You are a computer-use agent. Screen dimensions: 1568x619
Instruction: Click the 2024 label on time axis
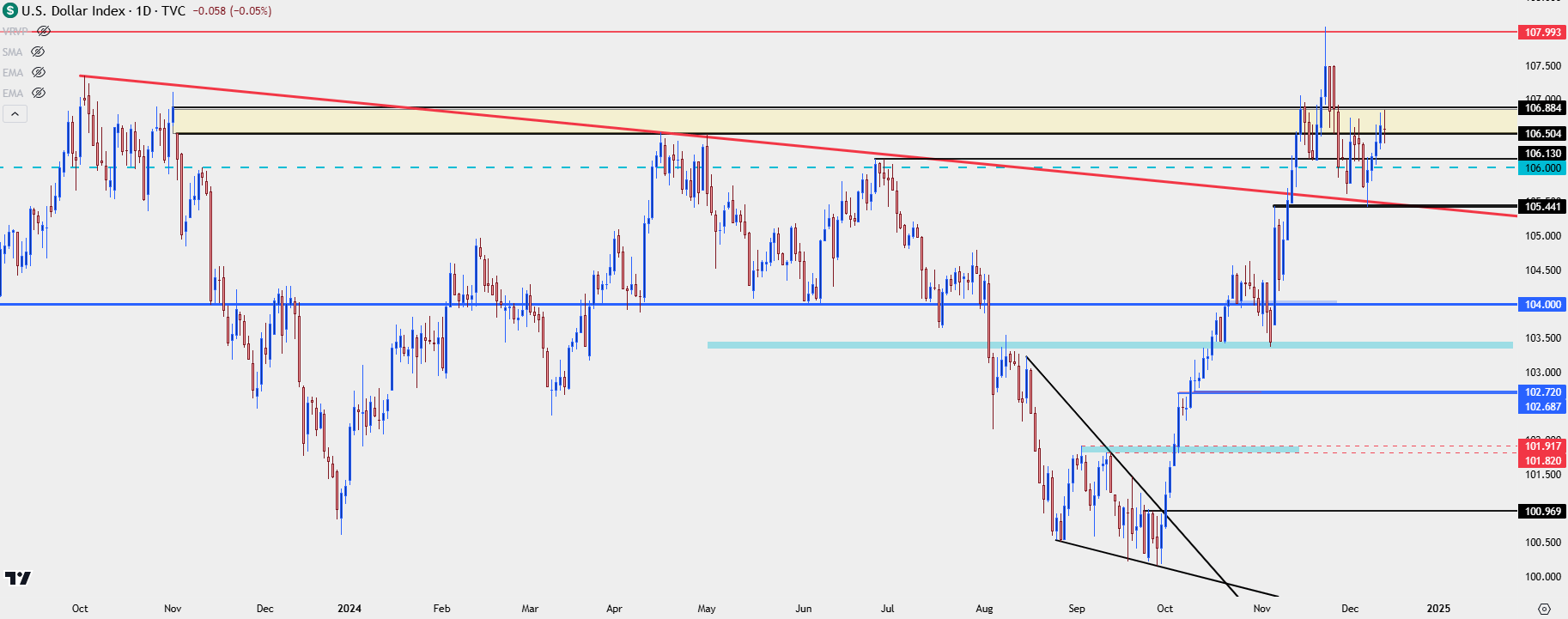[349, 609]
